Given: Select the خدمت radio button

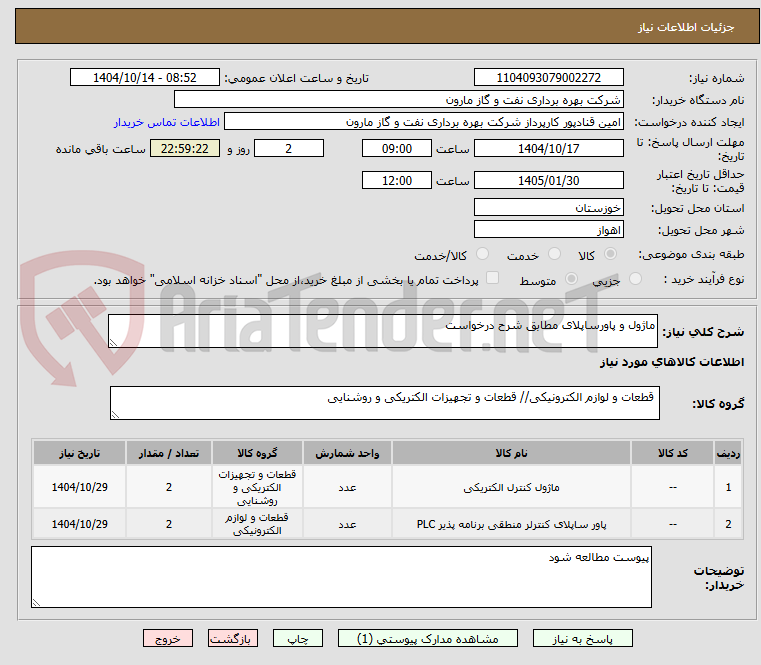Looking at the screenshot, I should pos(554,254).
